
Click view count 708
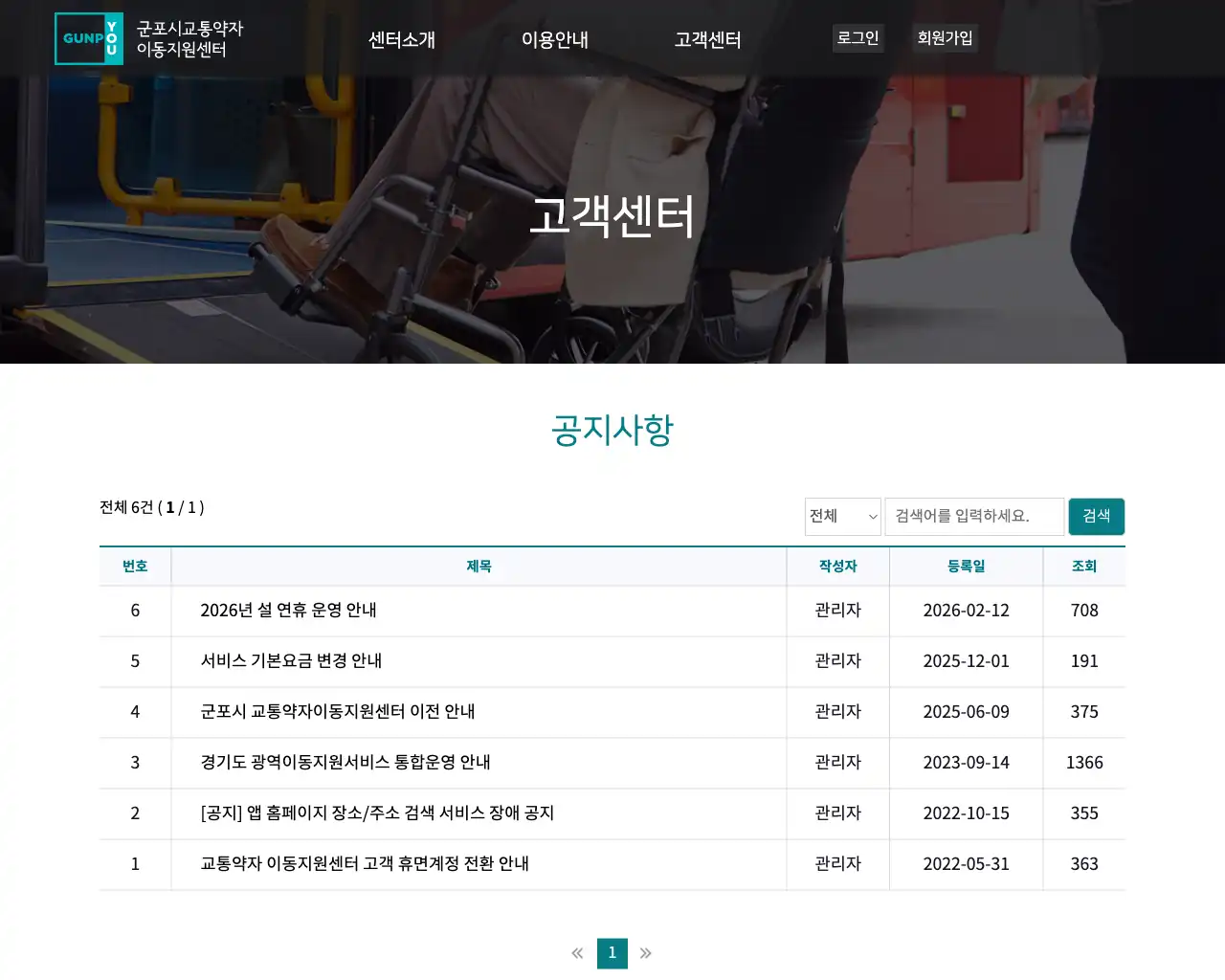(x=1084, y=611)
